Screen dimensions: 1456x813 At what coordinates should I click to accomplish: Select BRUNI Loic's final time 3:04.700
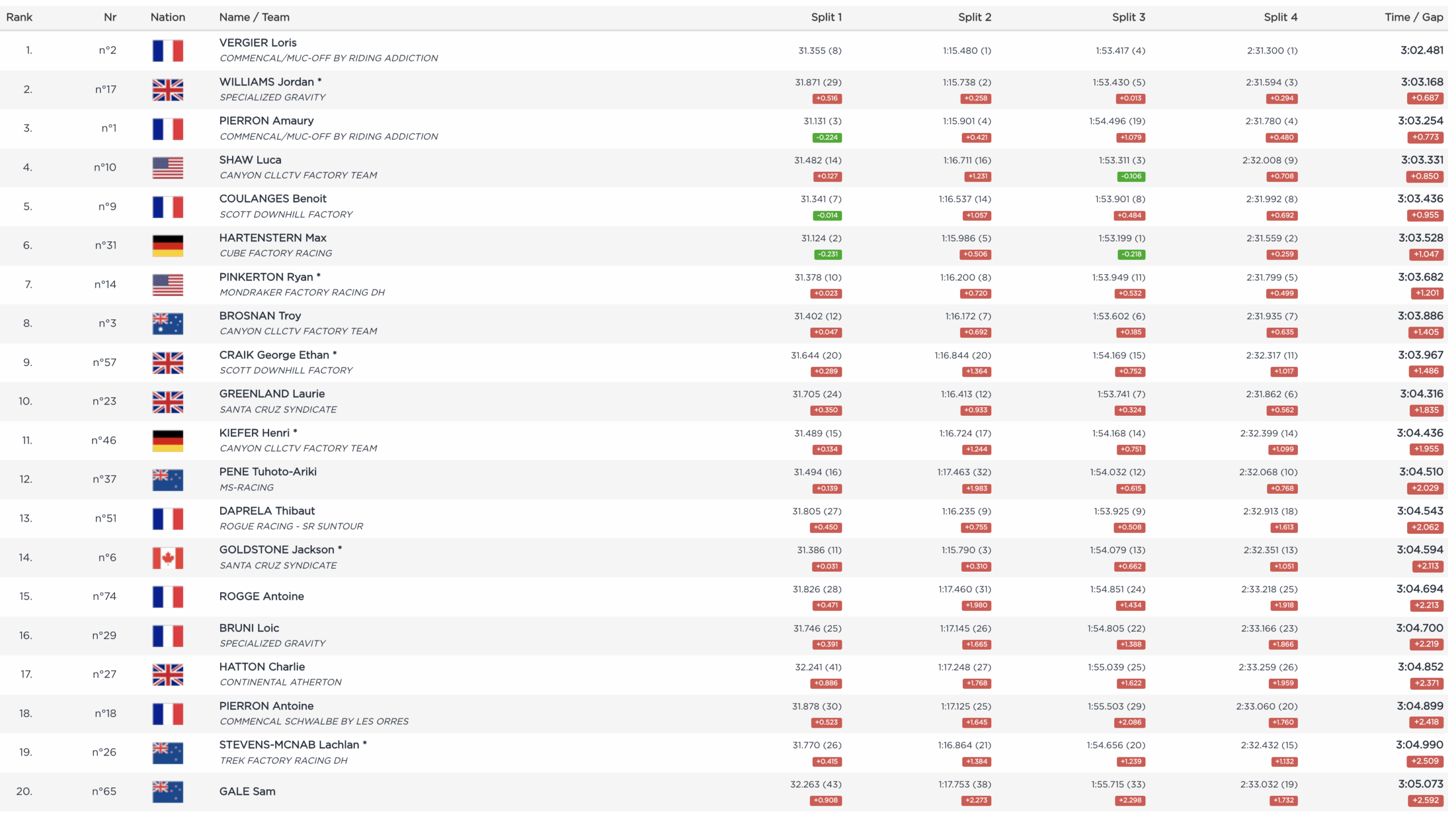(x=1419, y=628)
